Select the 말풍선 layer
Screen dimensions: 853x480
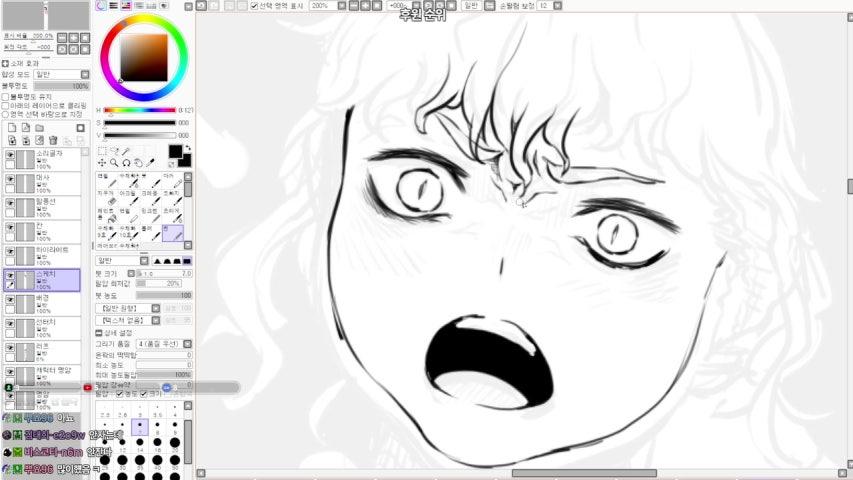pos(42,207)
